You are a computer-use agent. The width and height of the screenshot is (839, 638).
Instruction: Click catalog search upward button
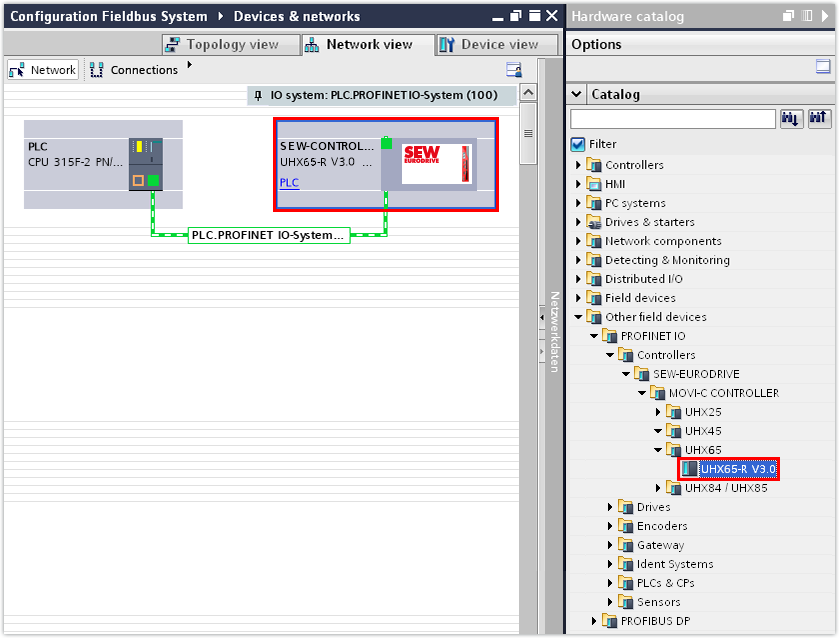click(819, 119)
